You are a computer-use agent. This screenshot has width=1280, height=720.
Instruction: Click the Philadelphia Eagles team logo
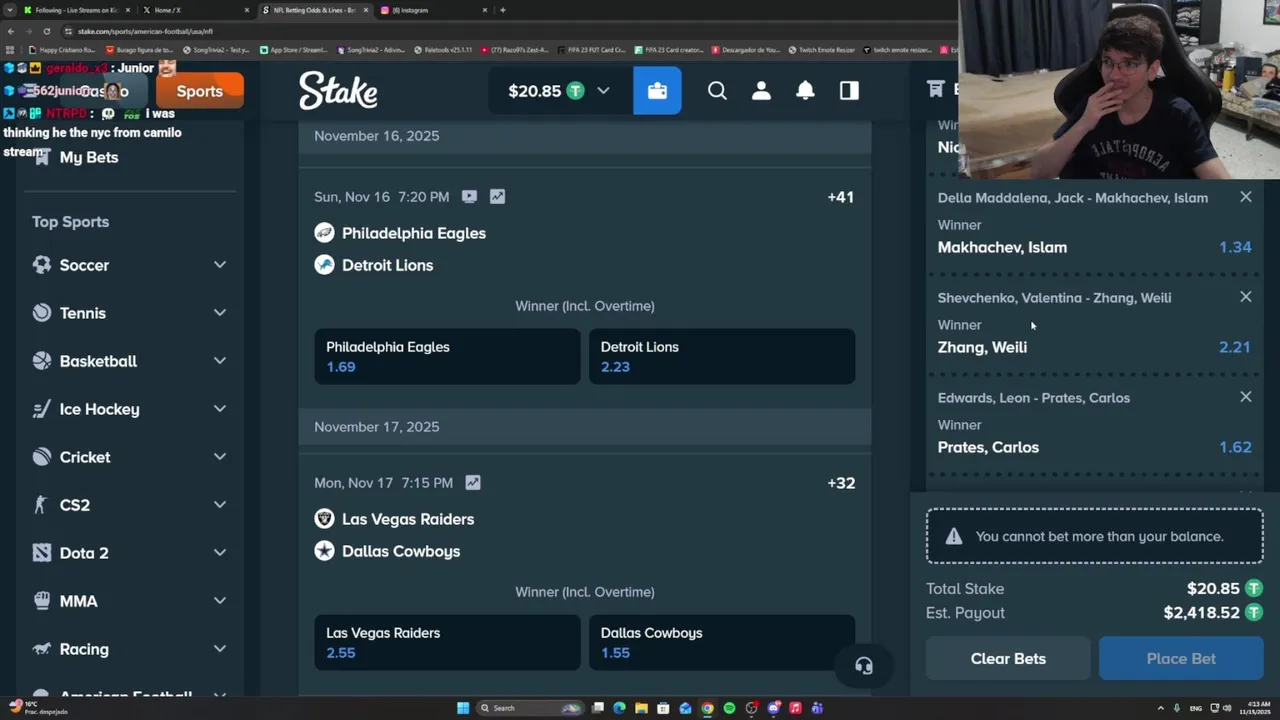coord(324,233)
